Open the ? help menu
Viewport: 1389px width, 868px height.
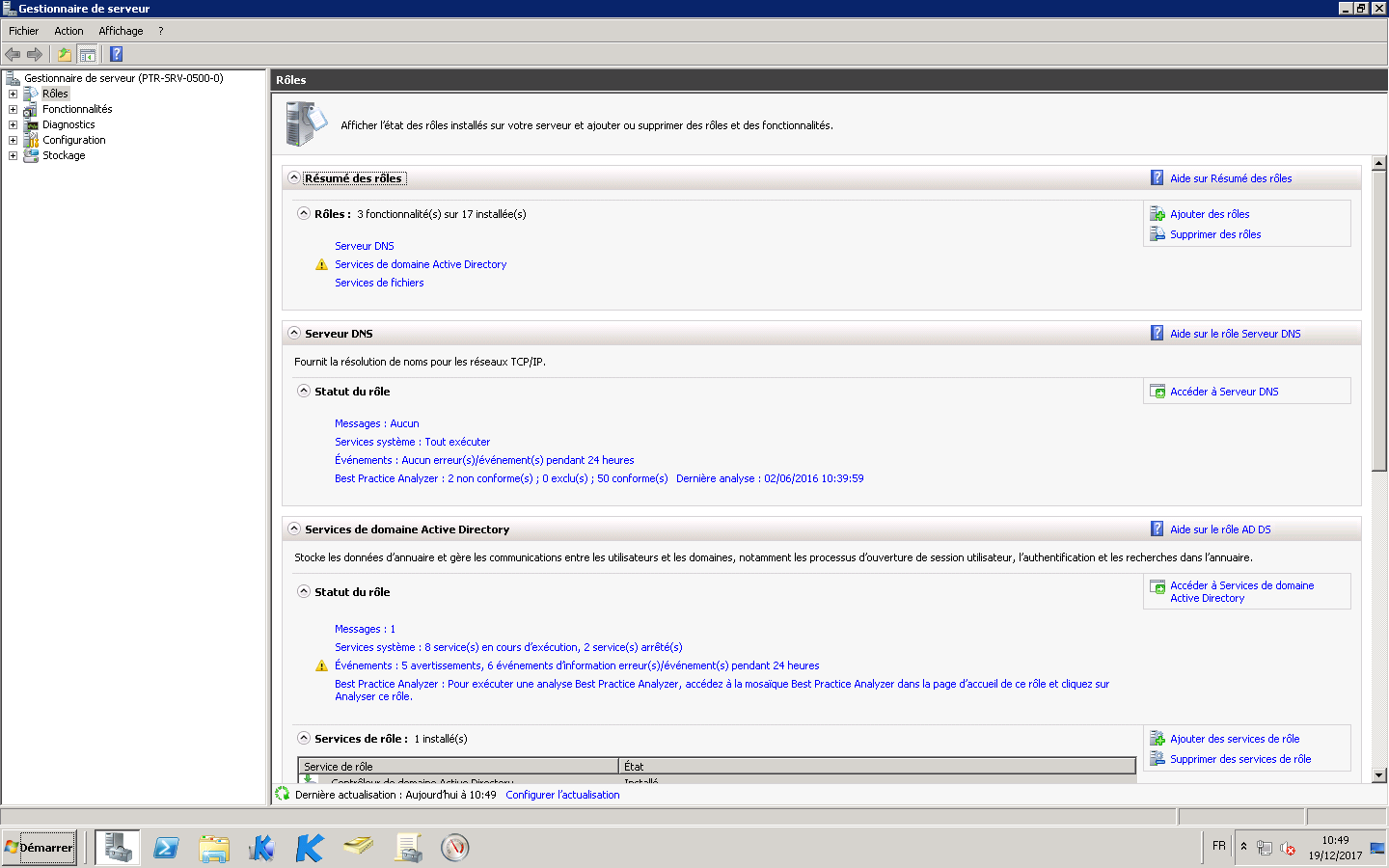coord(161,31)
